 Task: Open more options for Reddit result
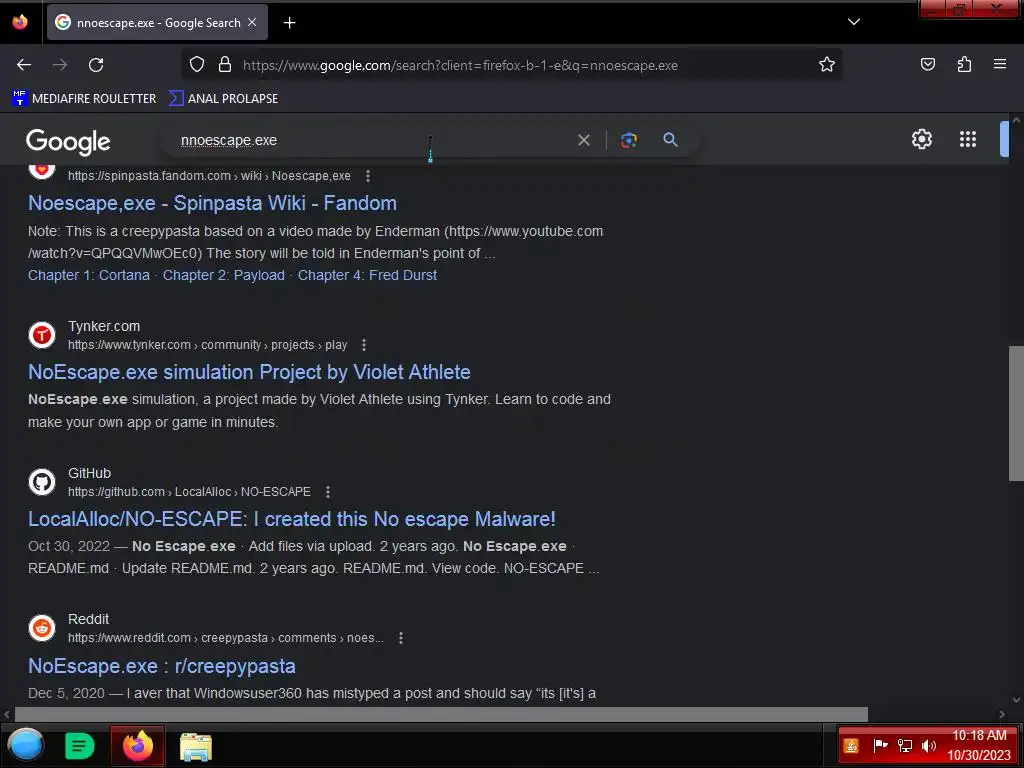[x=401, y=638]
